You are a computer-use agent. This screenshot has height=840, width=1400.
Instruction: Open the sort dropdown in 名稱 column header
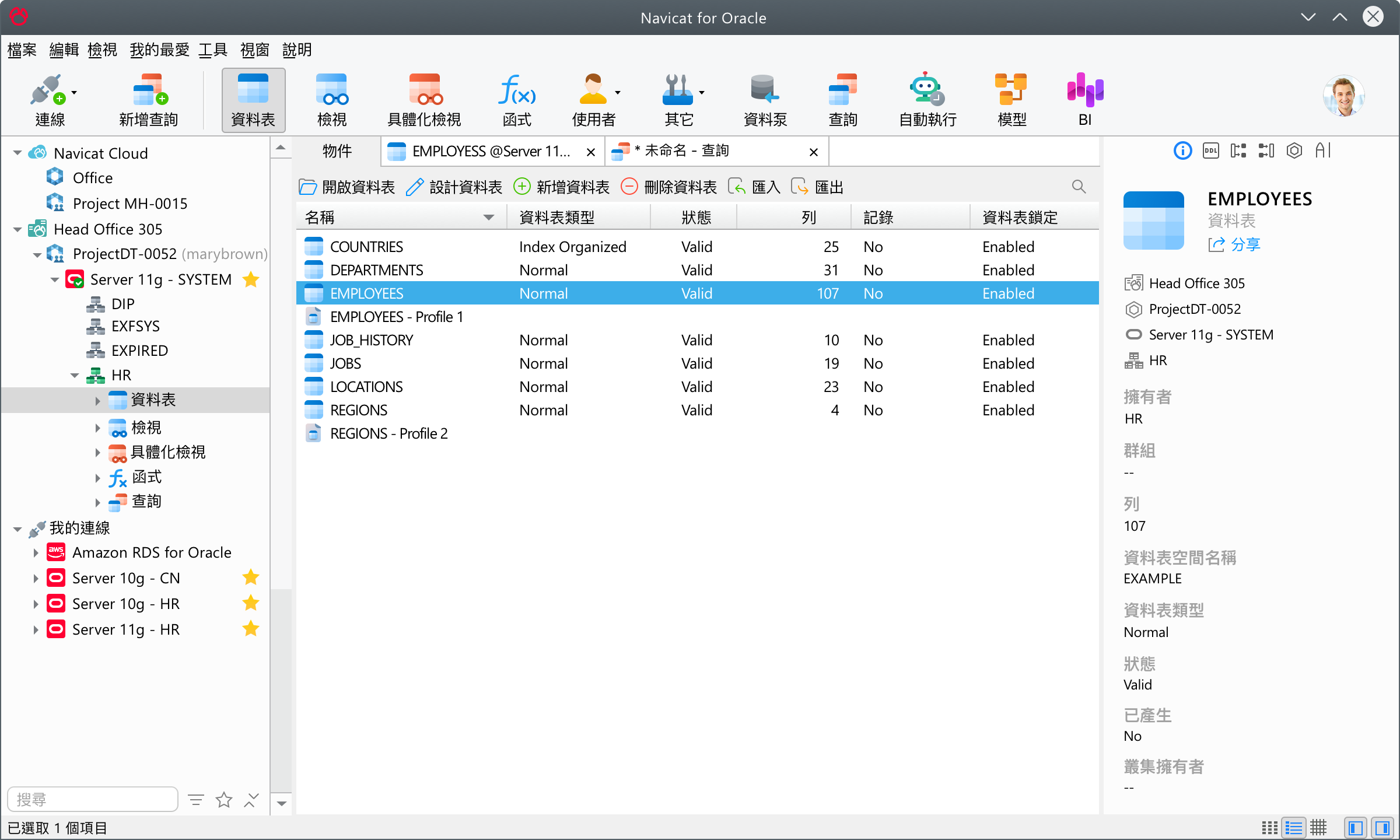489,218
